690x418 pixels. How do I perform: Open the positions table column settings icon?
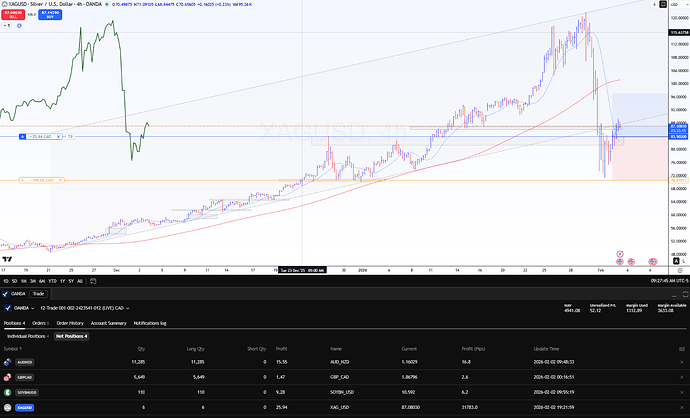(x=682, y=349)
